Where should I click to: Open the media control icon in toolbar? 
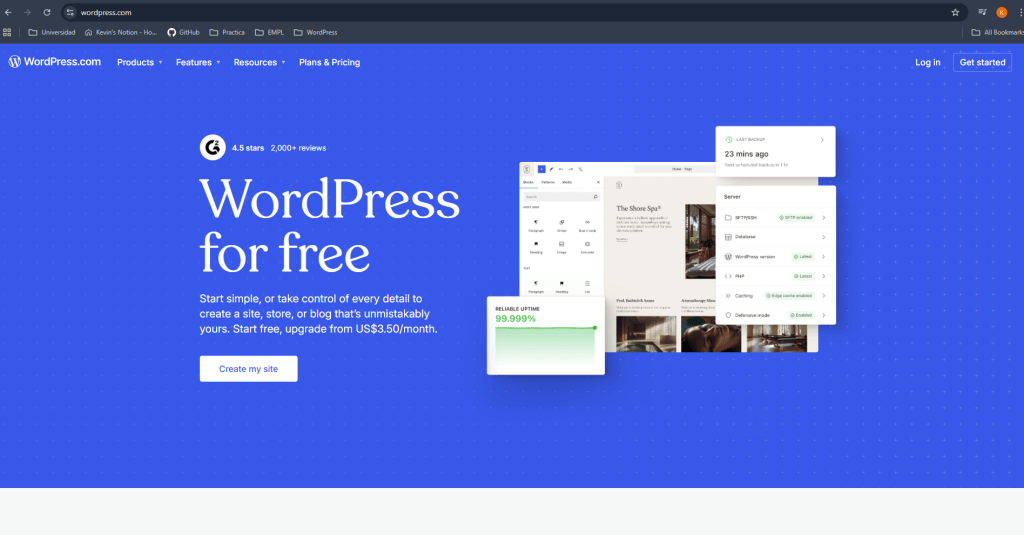coord(982,12)
